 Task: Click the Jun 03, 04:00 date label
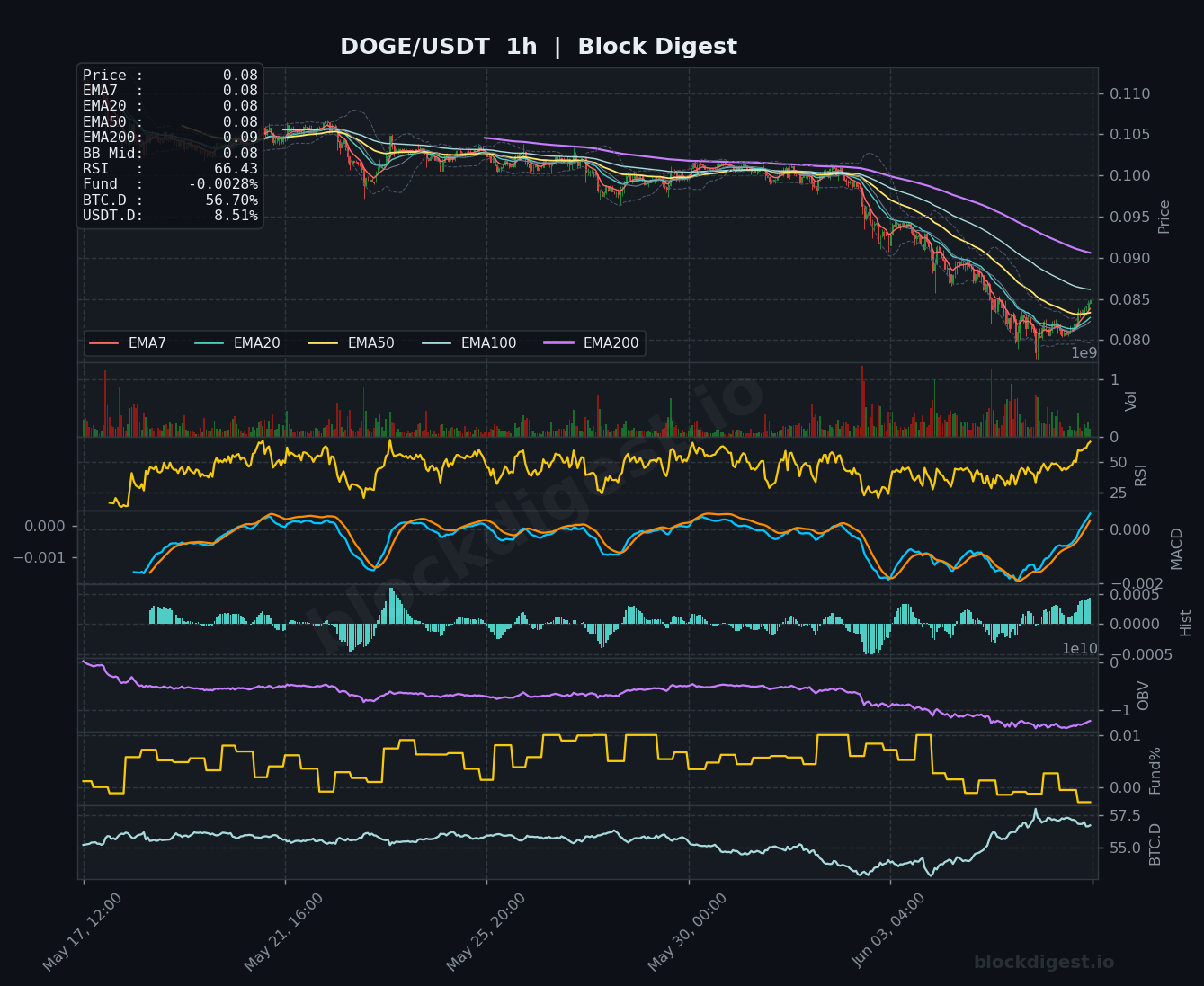888,932
